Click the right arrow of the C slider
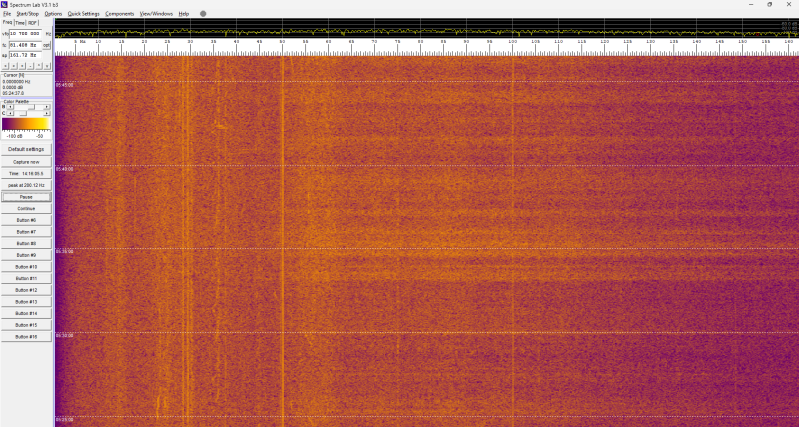Screen dimensions: 799x427 (x=46, y=113)
